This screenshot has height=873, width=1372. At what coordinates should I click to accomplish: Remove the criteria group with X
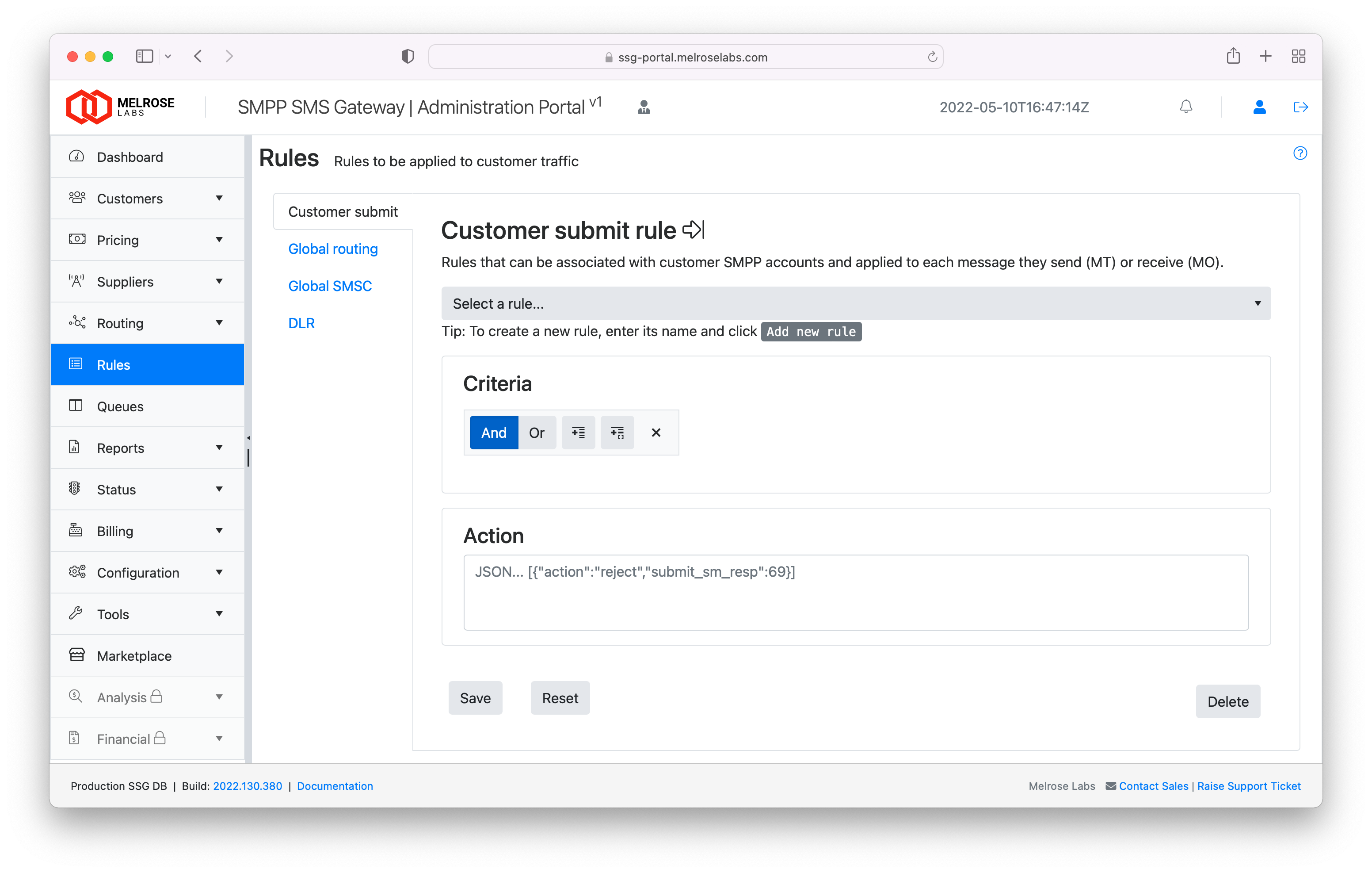tap(656, 433)
